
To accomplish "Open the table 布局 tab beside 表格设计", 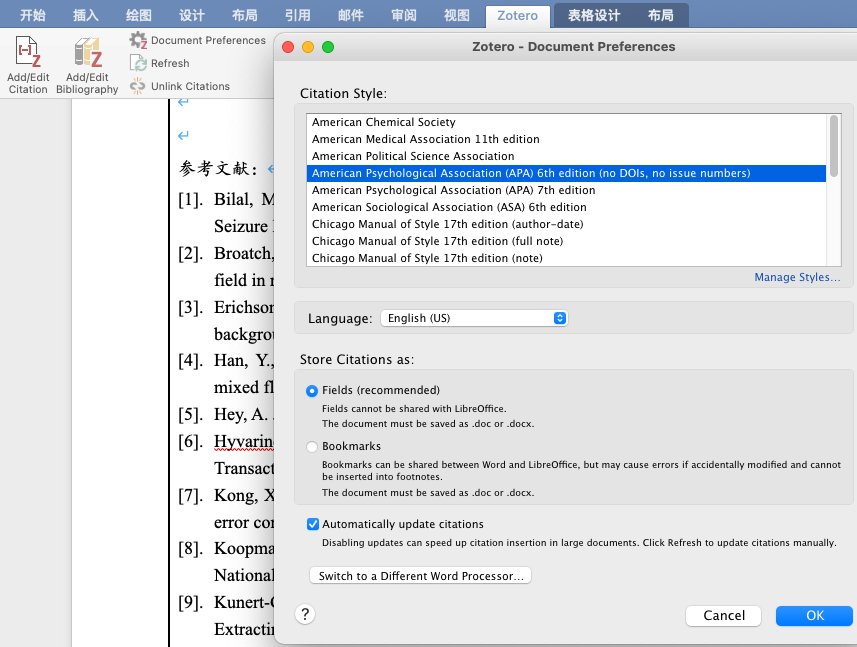I will (x=660, y=15).
